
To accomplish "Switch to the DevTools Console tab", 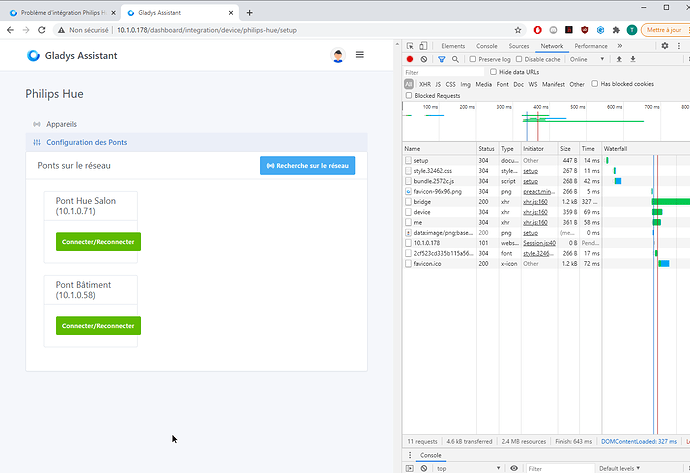I will (487, 46).
